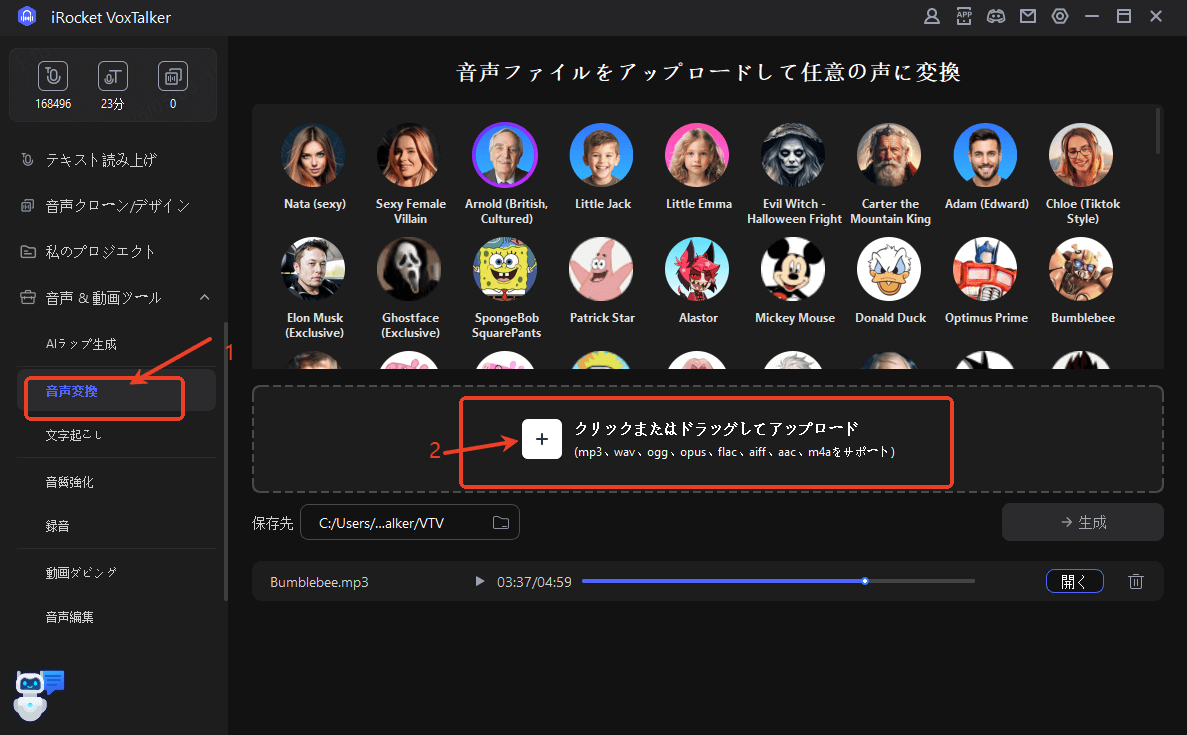Click the 03:37/04:59 playback time
This screenshot has height=735, width=1187.
(534, 582)
